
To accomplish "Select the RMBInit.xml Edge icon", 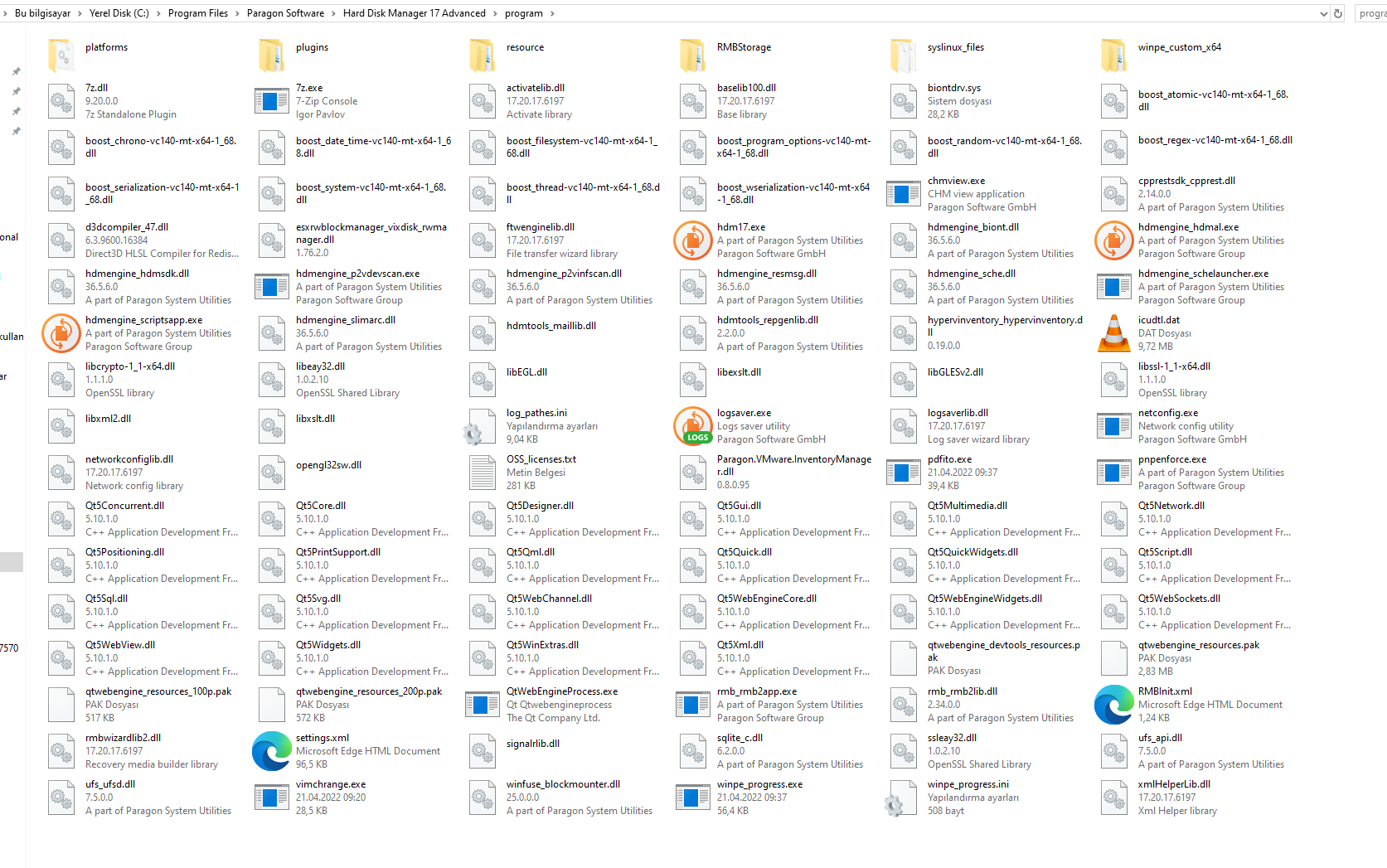I will pos(1113,705).
